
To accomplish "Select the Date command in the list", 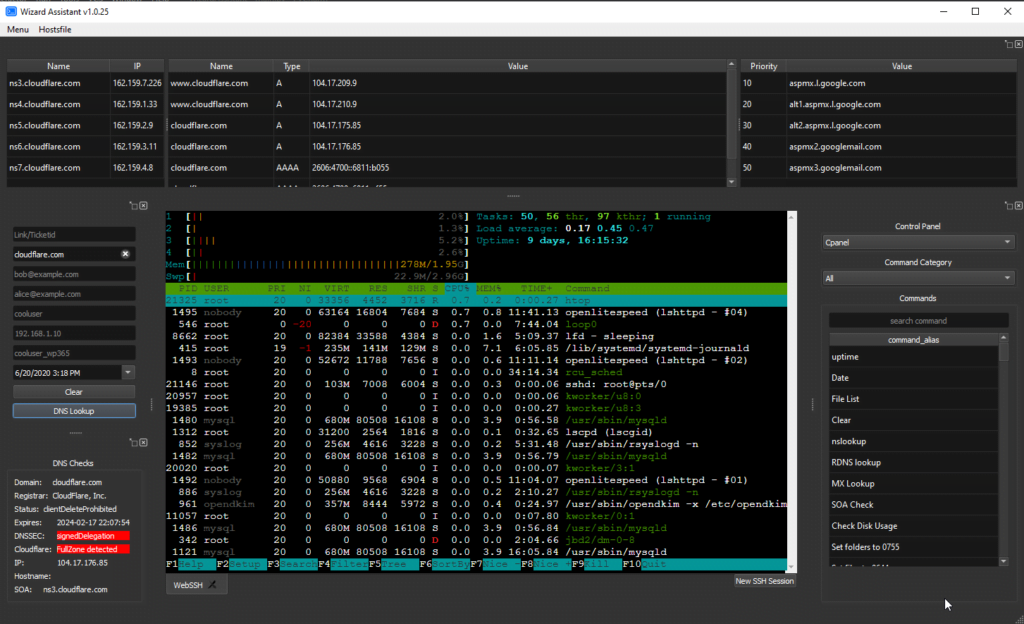I will coord(914,377).
